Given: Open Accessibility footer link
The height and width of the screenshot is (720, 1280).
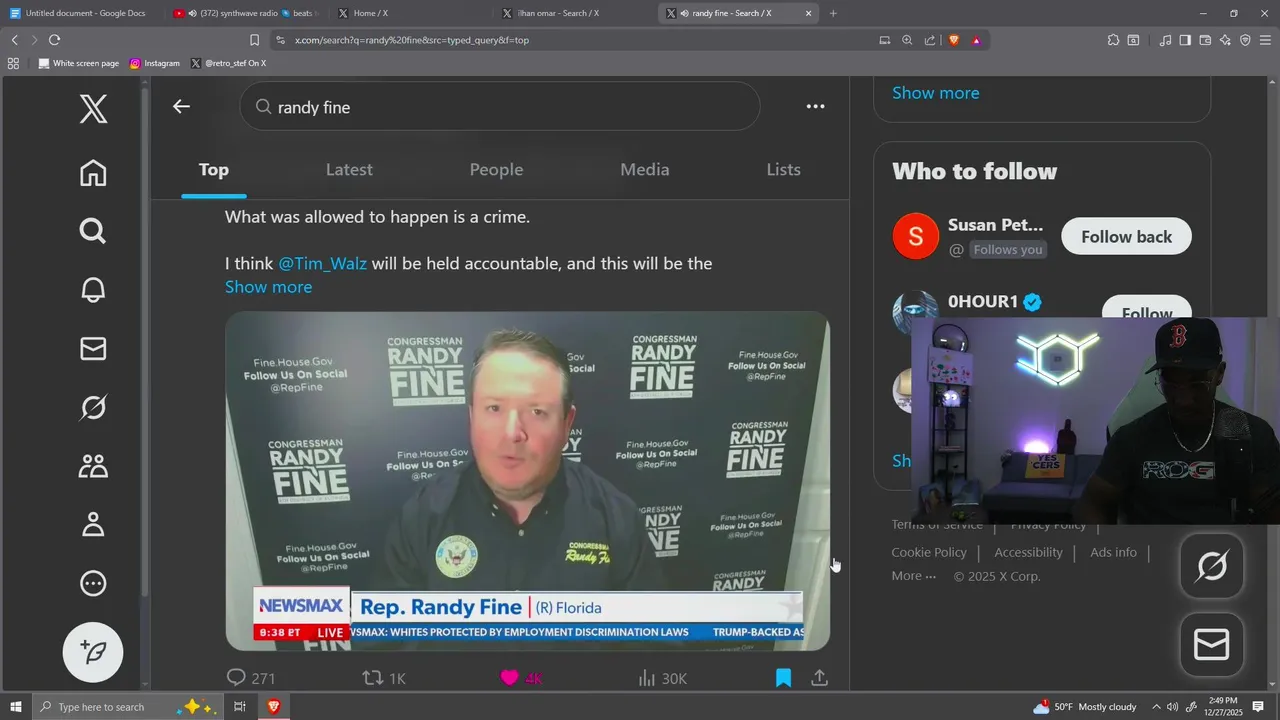Looking at the screenshot, I should point(1028,552).
